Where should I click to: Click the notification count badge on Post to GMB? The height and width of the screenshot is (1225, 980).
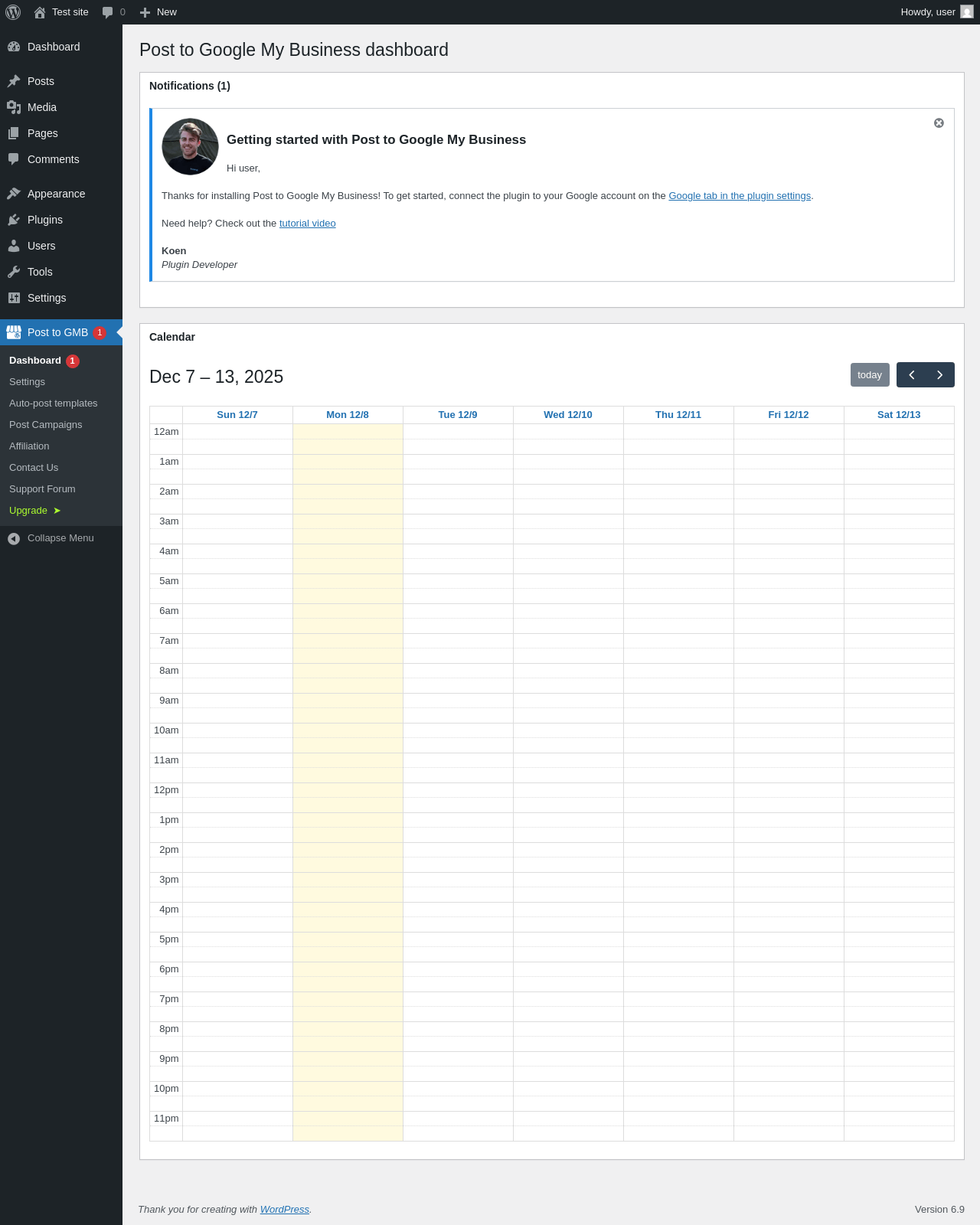coord(100,332)
